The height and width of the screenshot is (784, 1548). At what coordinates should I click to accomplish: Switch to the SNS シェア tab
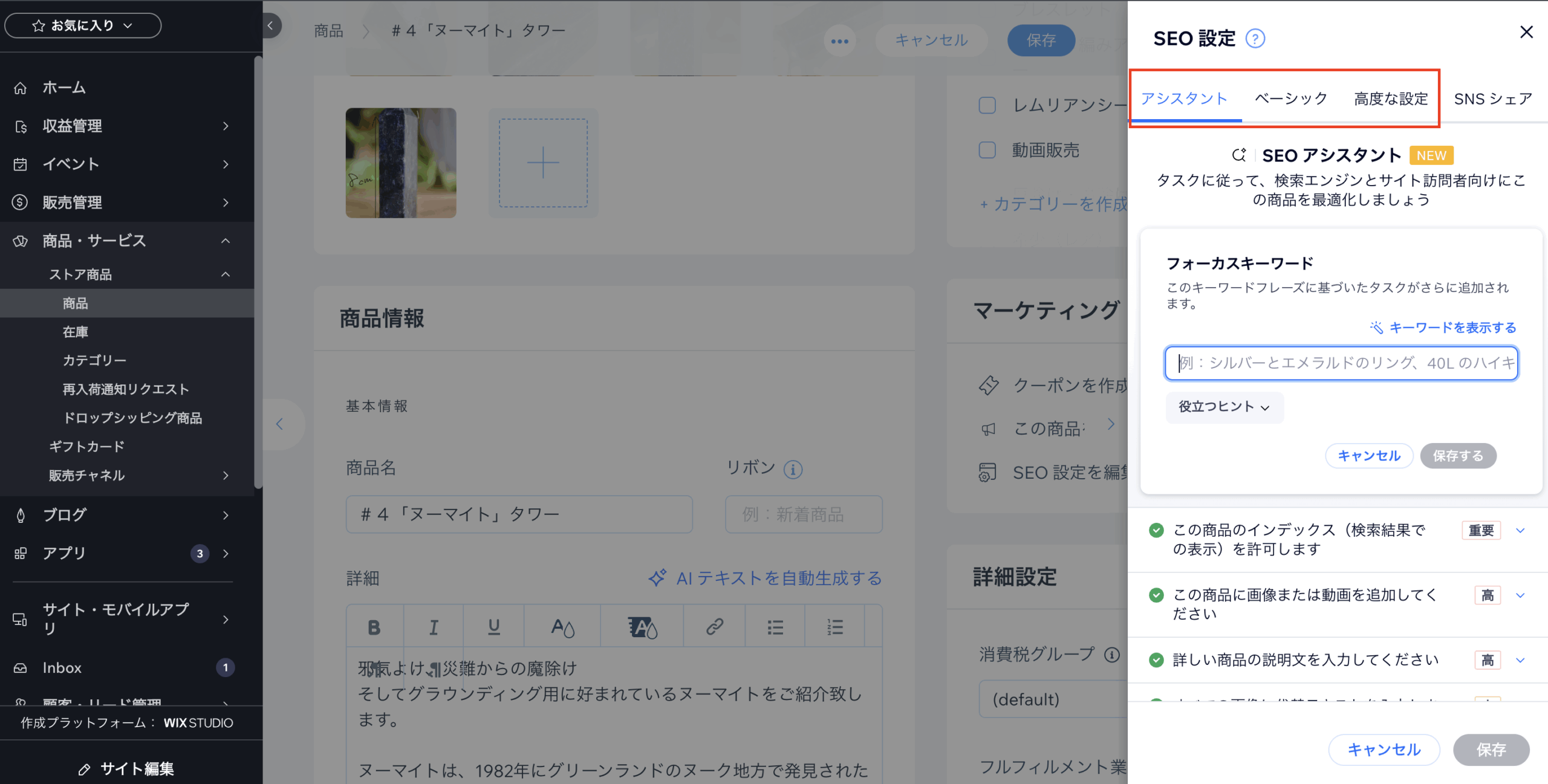pos(1492,99)
